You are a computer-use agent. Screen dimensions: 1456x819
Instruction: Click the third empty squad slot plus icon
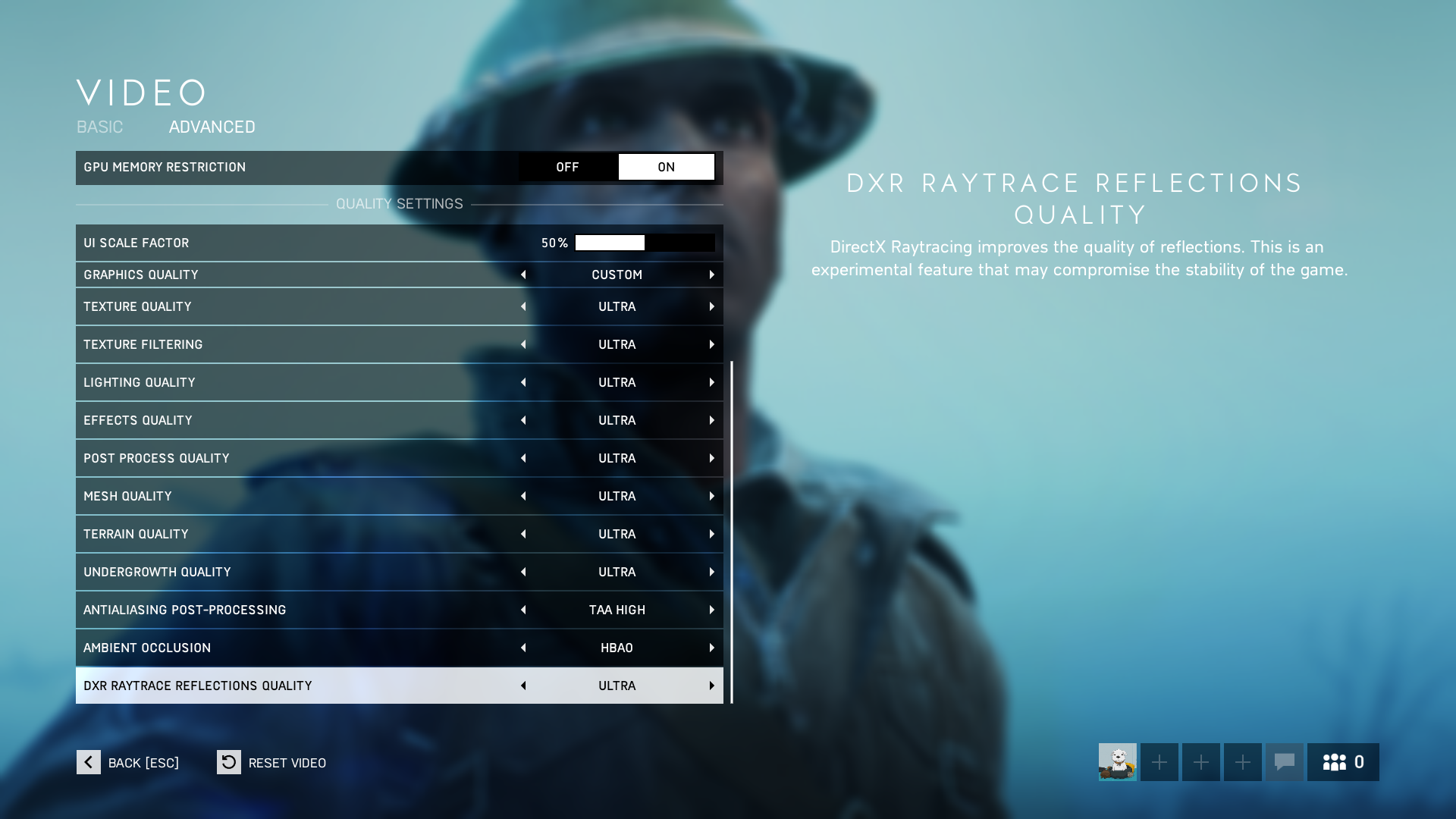pos(1242,762)
